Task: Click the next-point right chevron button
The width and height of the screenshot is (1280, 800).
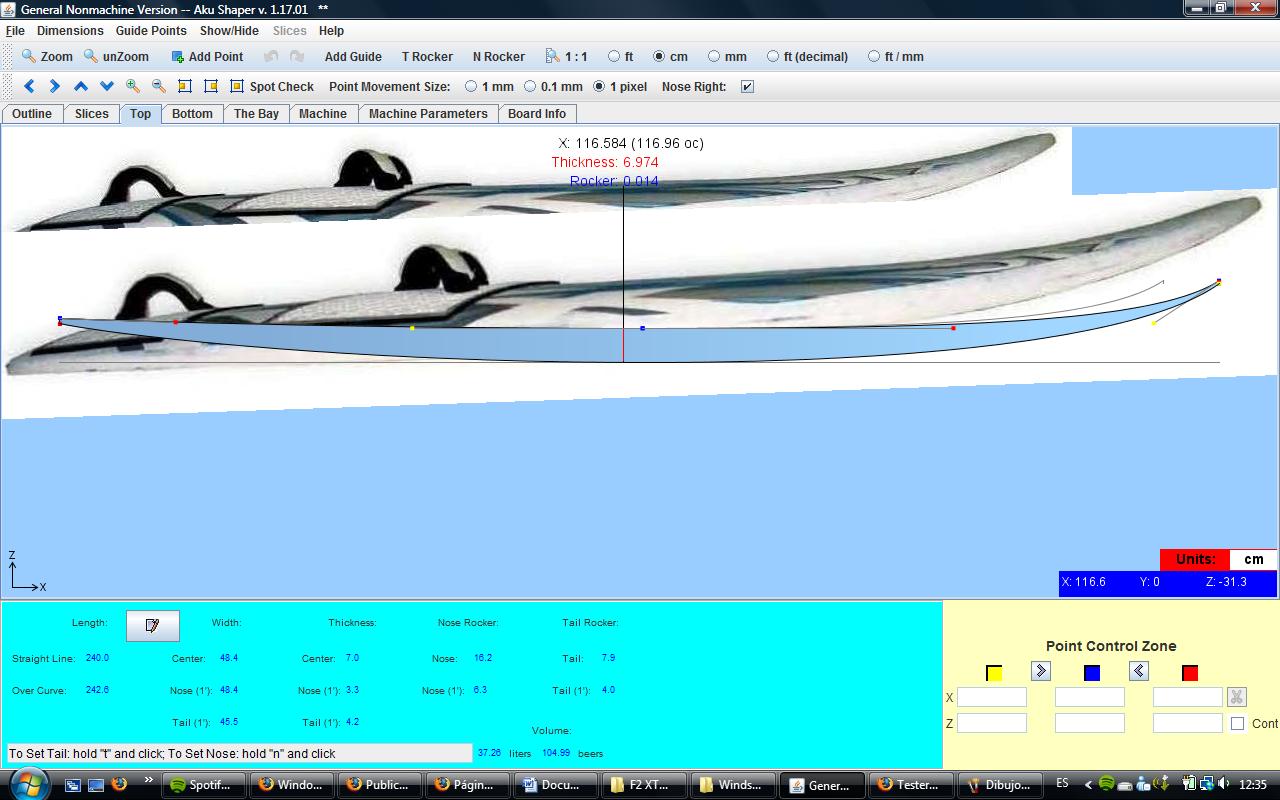Action: [1040, 671]
